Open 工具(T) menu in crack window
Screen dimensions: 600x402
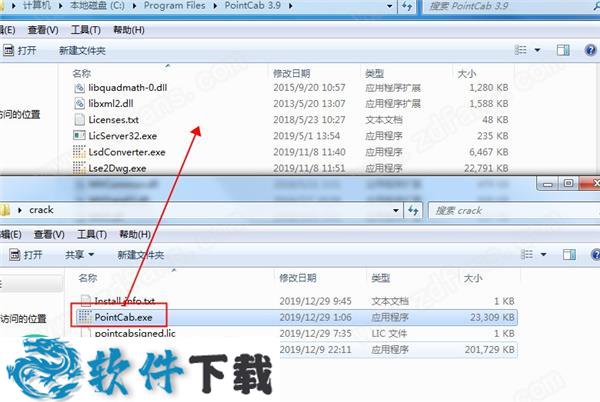[x=92, y=234]
